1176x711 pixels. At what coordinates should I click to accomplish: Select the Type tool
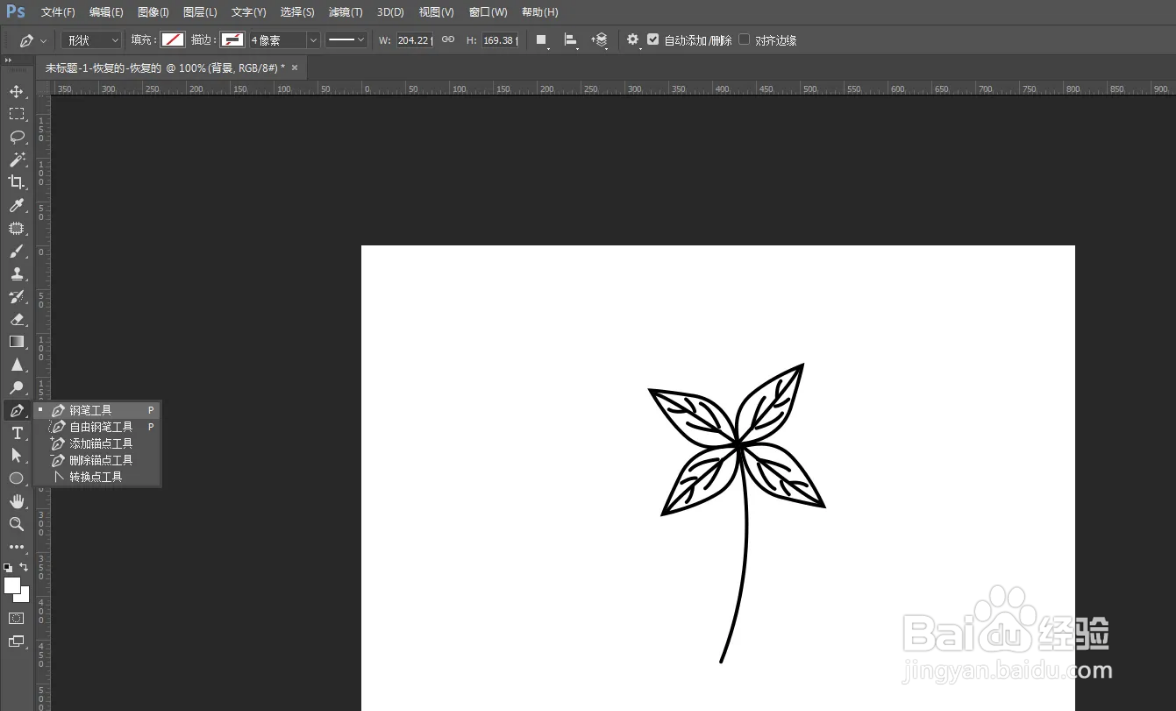pos(16,433)
